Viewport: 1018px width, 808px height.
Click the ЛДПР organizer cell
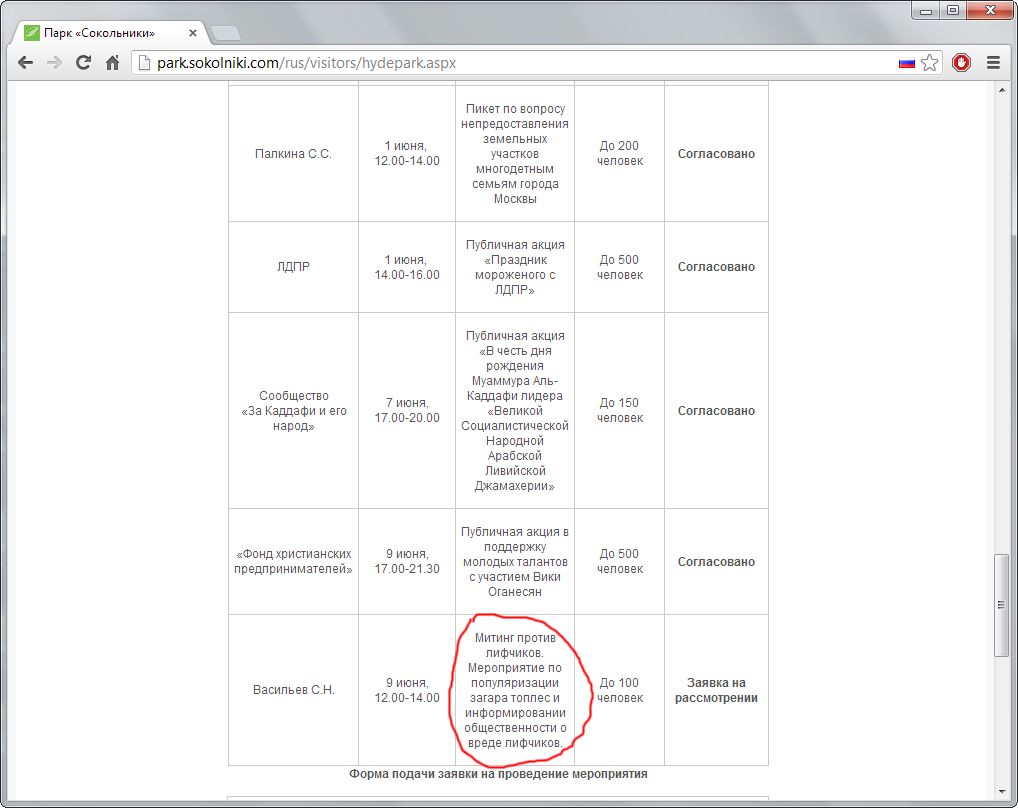(x=293, y=267)
